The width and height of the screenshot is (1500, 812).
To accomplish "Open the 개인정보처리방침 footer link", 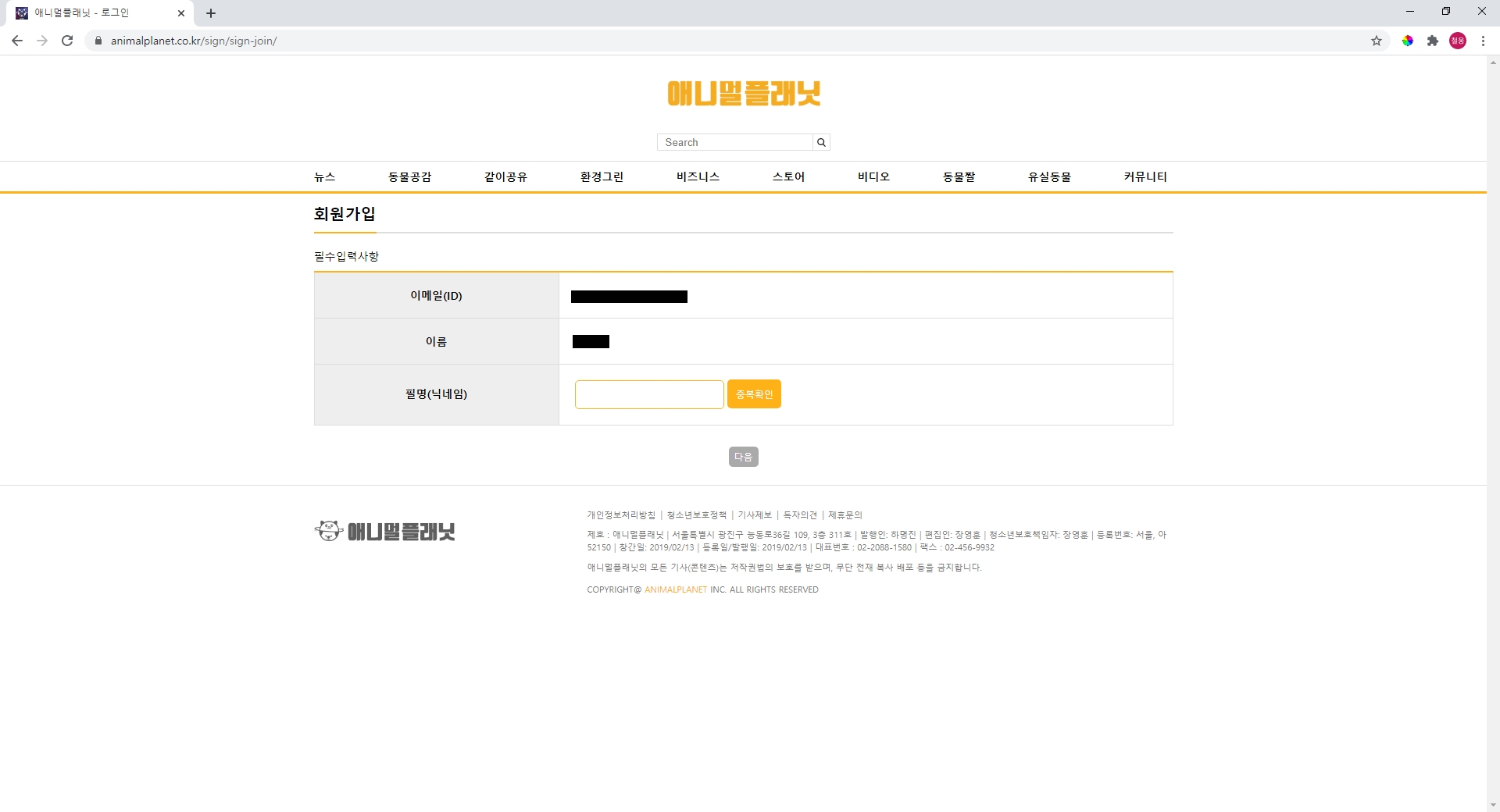I will [621, 515].
